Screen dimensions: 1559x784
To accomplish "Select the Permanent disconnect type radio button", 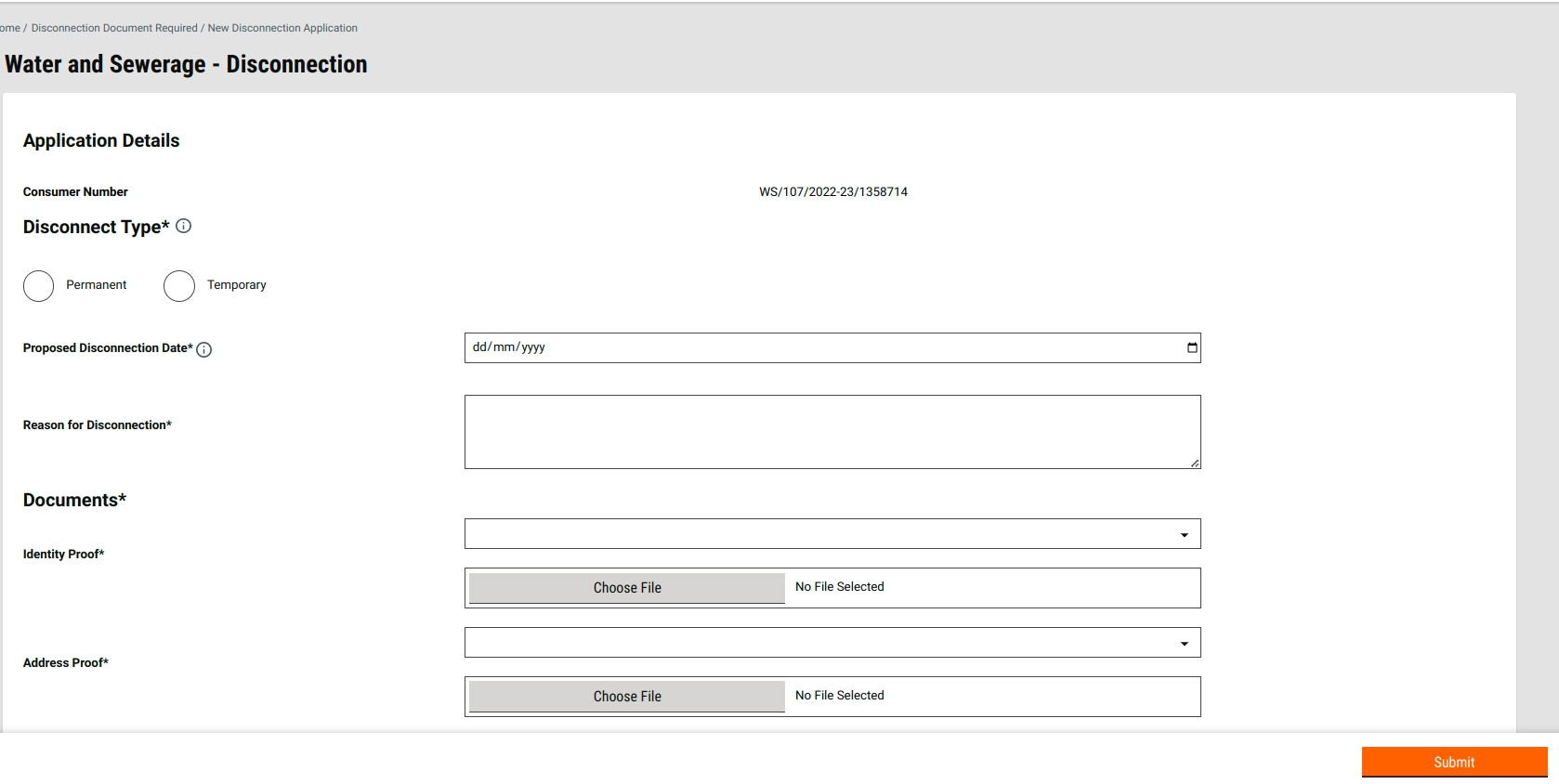I will point(39,286).
